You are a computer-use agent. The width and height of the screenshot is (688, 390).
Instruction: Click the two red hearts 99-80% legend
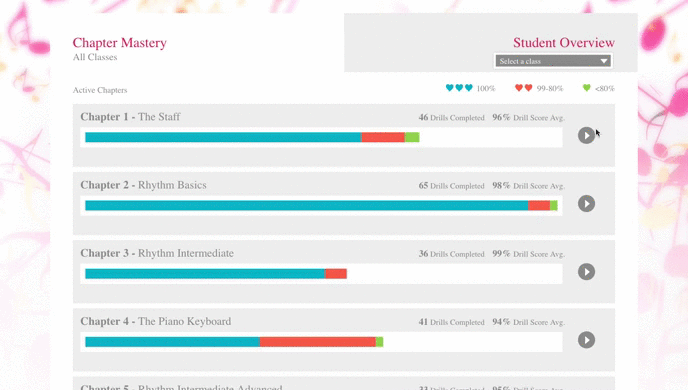click(x=539, y=88)
